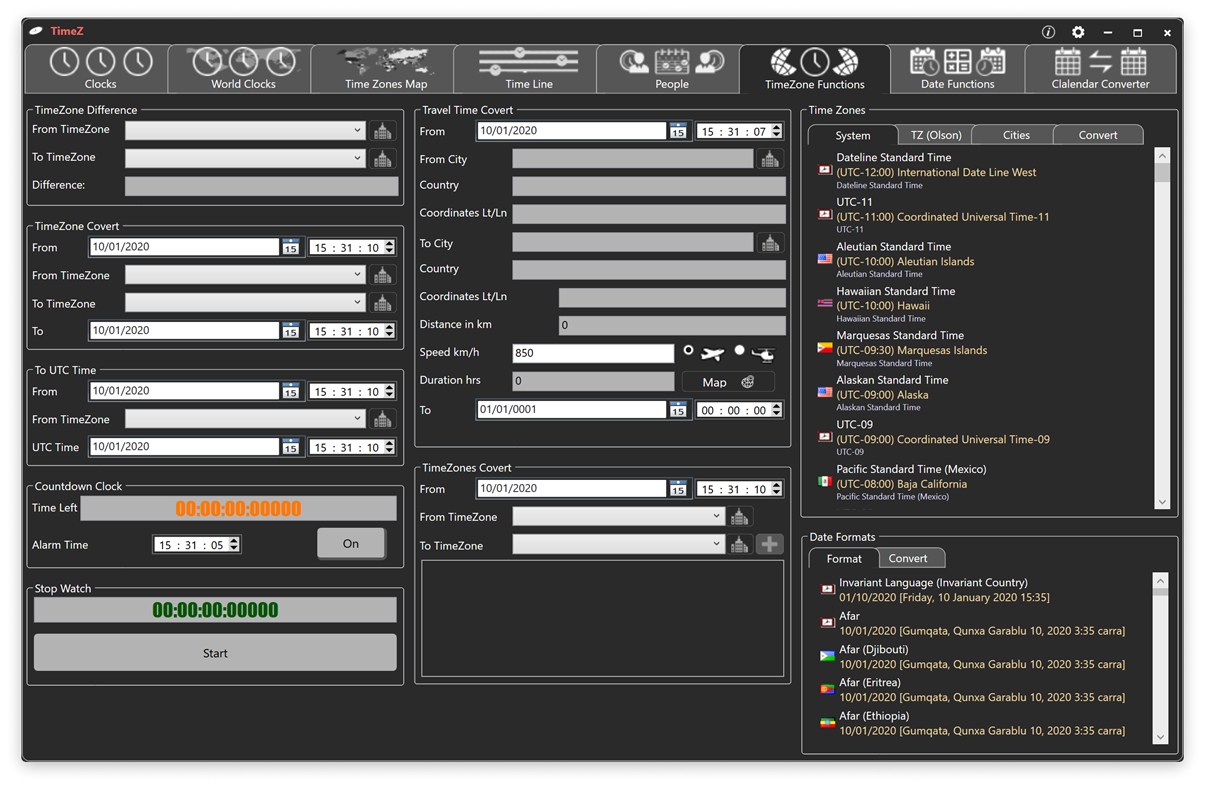Select airplane speed radio button
1205x787 pixels.
point(688,351)
